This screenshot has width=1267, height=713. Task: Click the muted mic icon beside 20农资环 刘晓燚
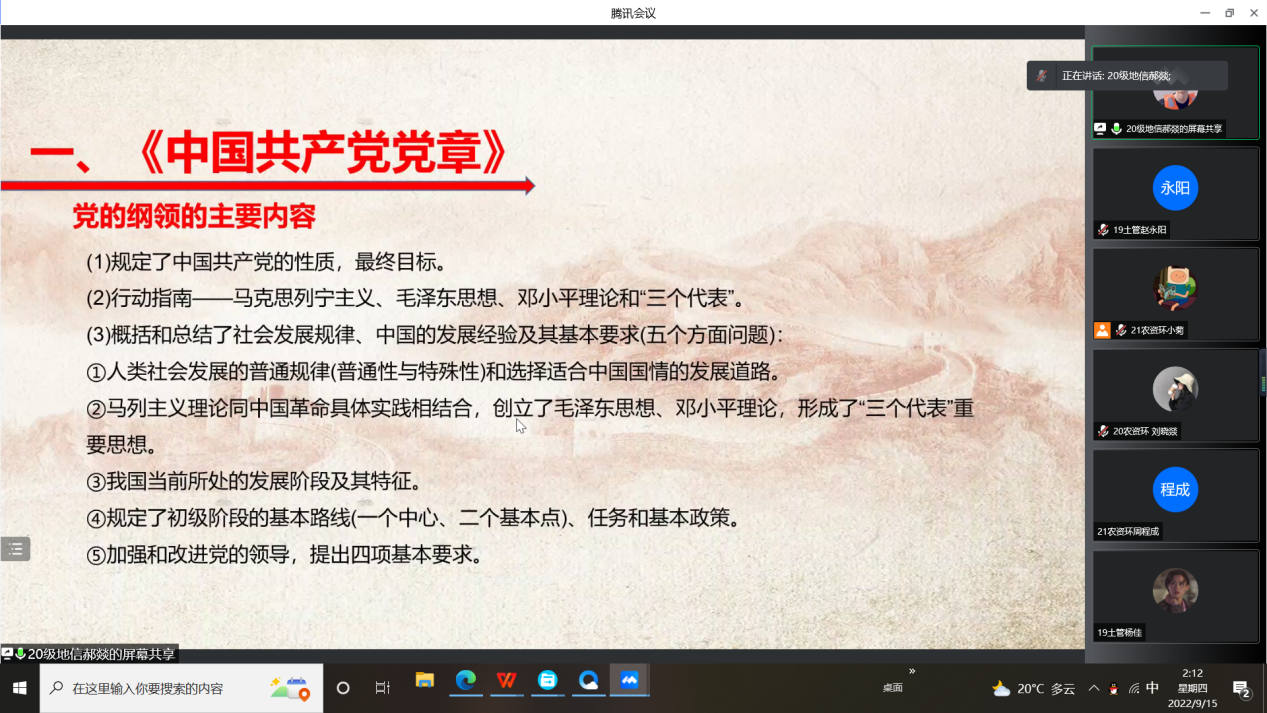[1102, 431]
